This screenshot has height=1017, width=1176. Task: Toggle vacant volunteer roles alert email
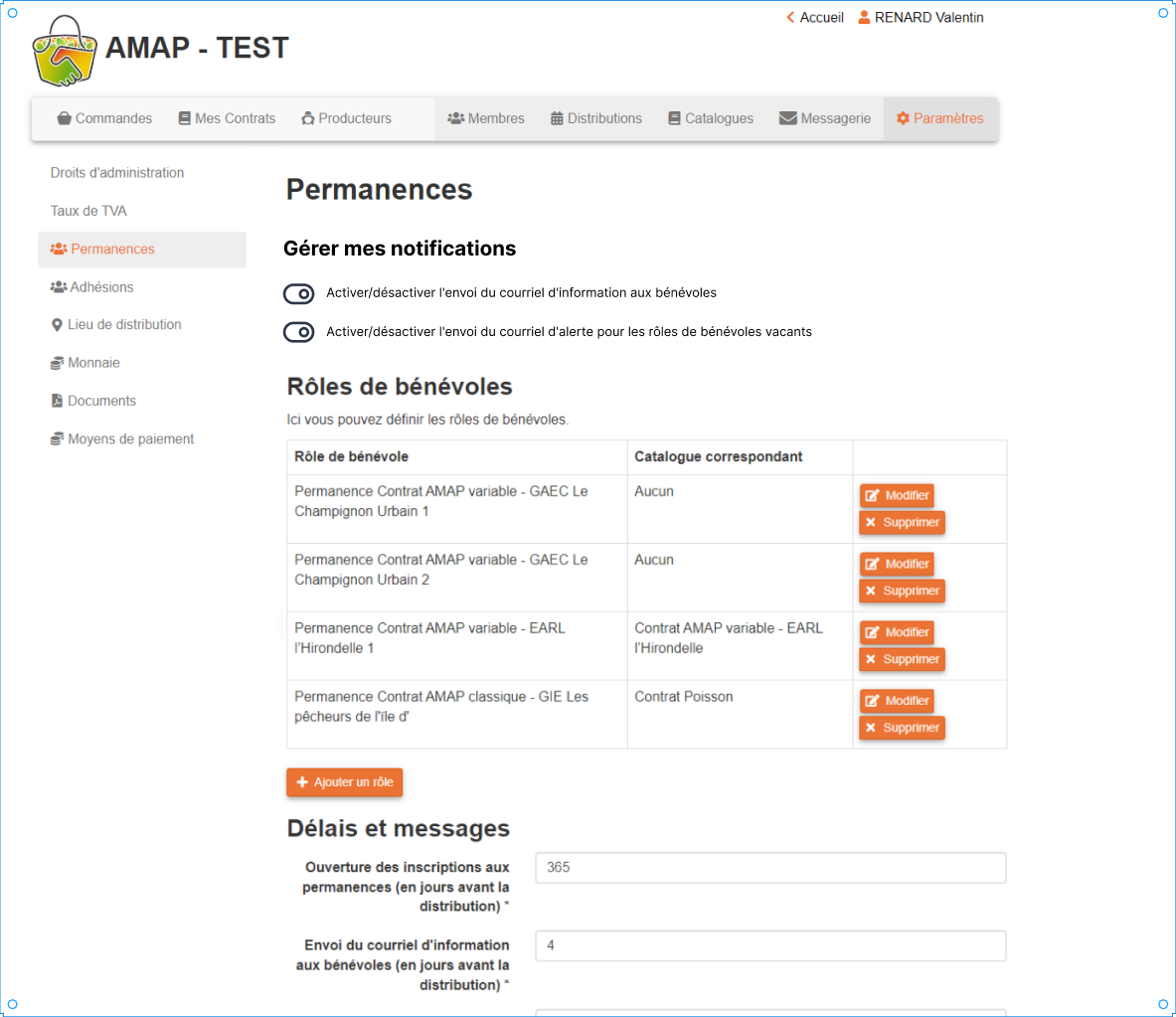pyautogui.click(x=299, y=332)
